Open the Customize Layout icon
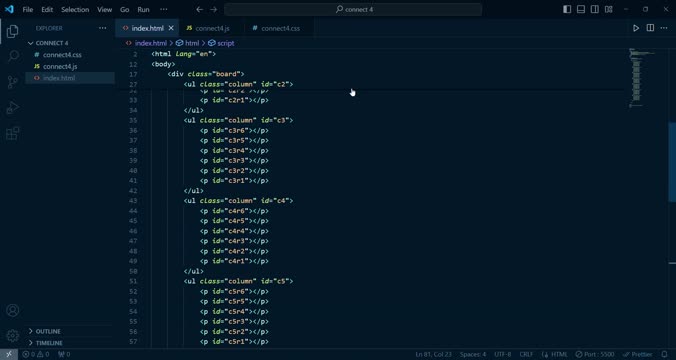 tap(608, 9)
